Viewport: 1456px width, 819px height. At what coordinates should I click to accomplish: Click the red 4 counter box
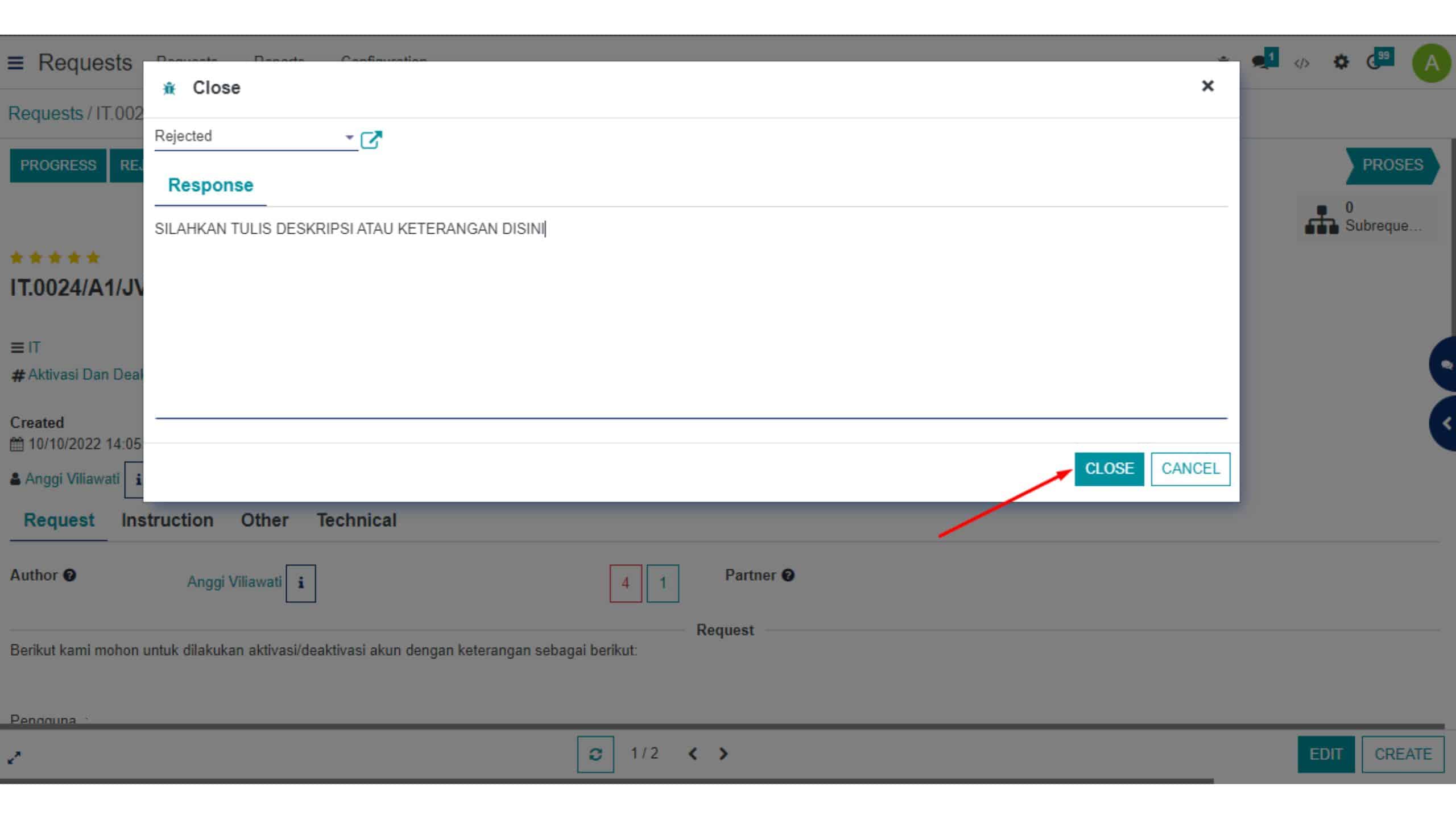point(626,583)
